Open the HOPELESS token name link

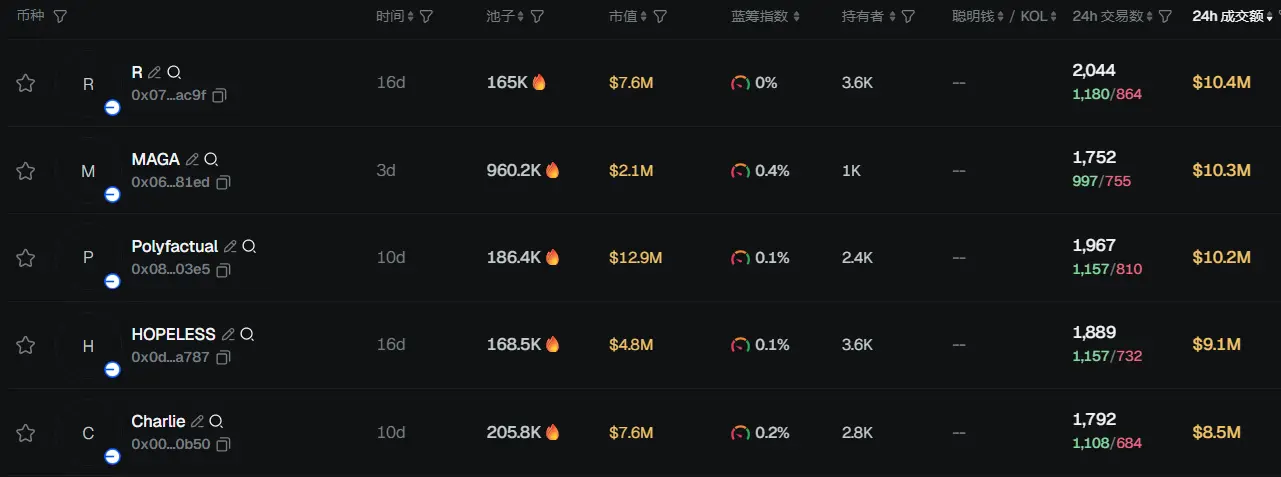[x=173, y=335]
